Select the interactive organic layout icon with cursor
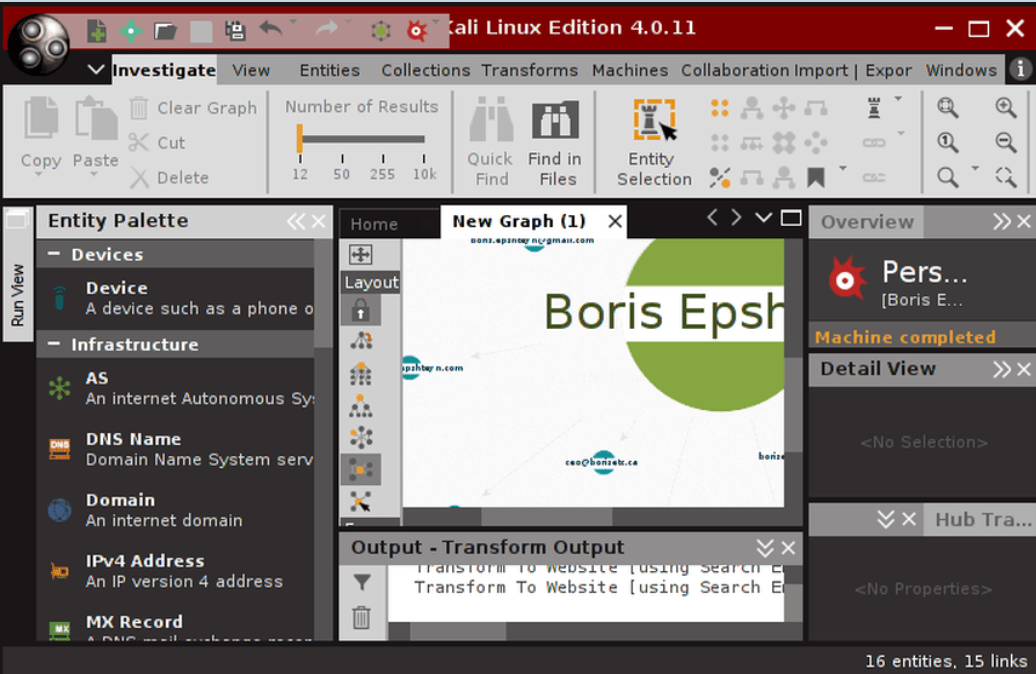 (361, 501)
